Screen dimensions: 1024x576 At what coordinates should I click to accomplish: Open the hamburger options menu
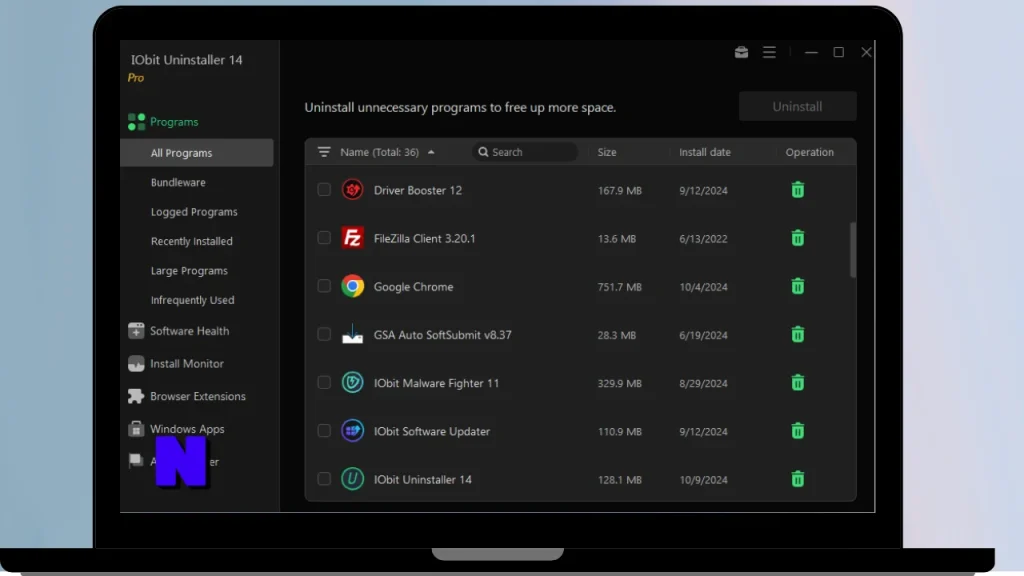(x=769, y=52)
